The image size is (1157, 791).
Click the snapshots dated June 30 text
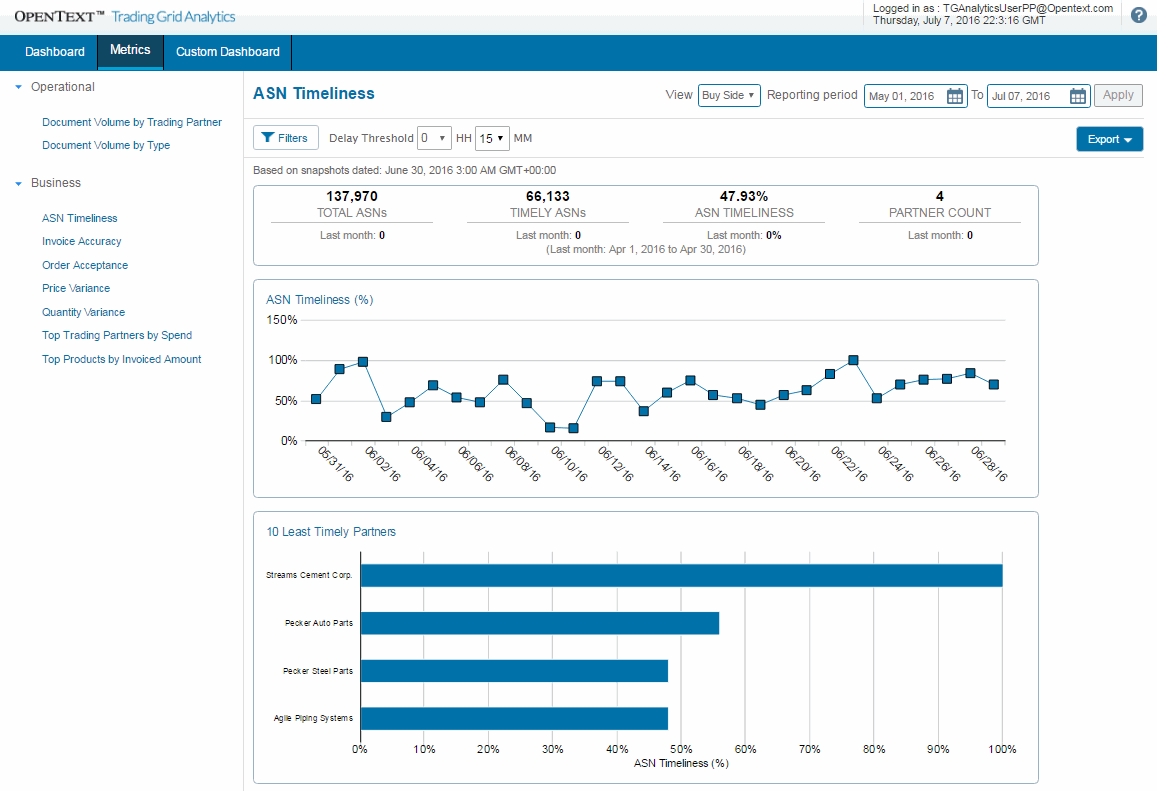point(404,170)
